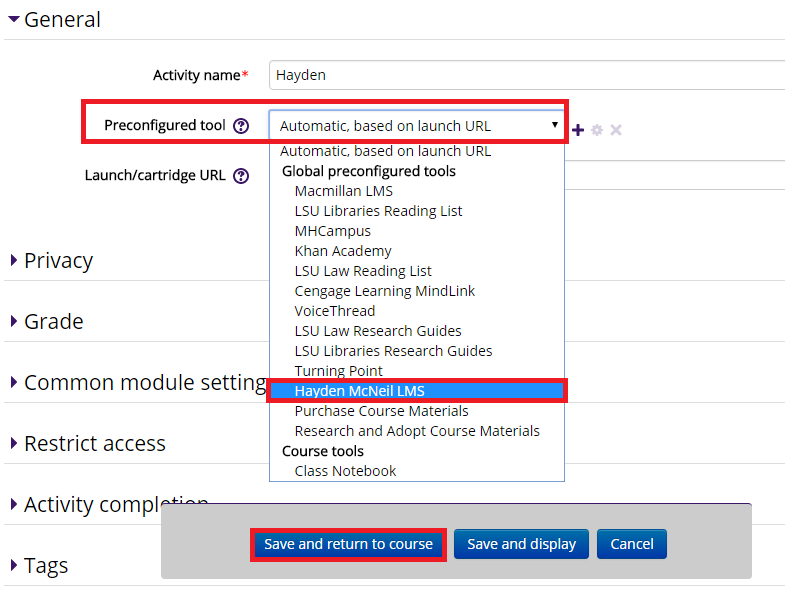The height and width of the screenshot is (591, 785).
Task: Select Purchase Course Materials option
Action: click(417, 411)
